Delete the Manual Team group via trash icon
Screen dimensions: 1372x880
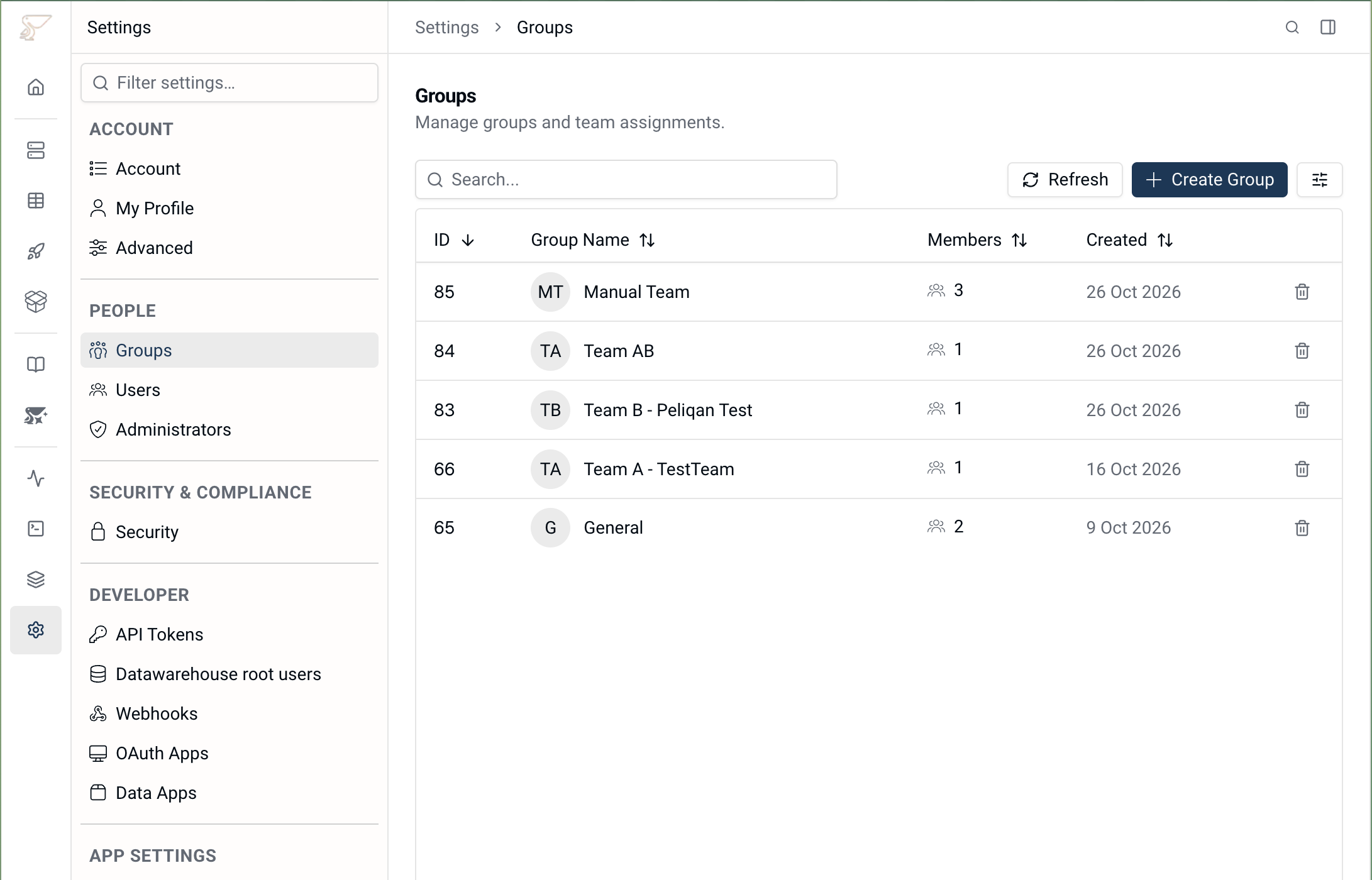[1302, 292]
